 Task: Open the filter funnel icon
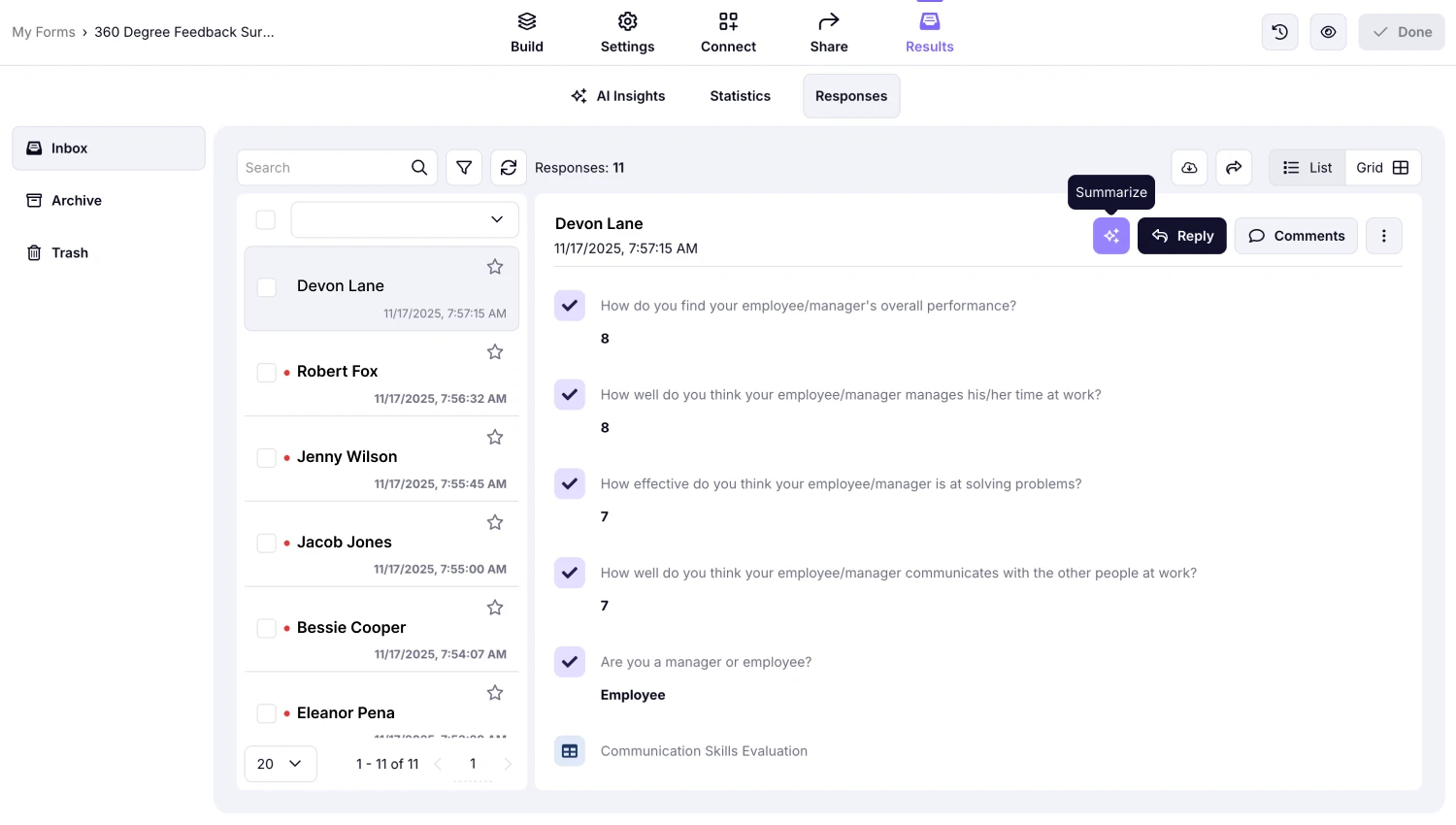pos(464,168)
